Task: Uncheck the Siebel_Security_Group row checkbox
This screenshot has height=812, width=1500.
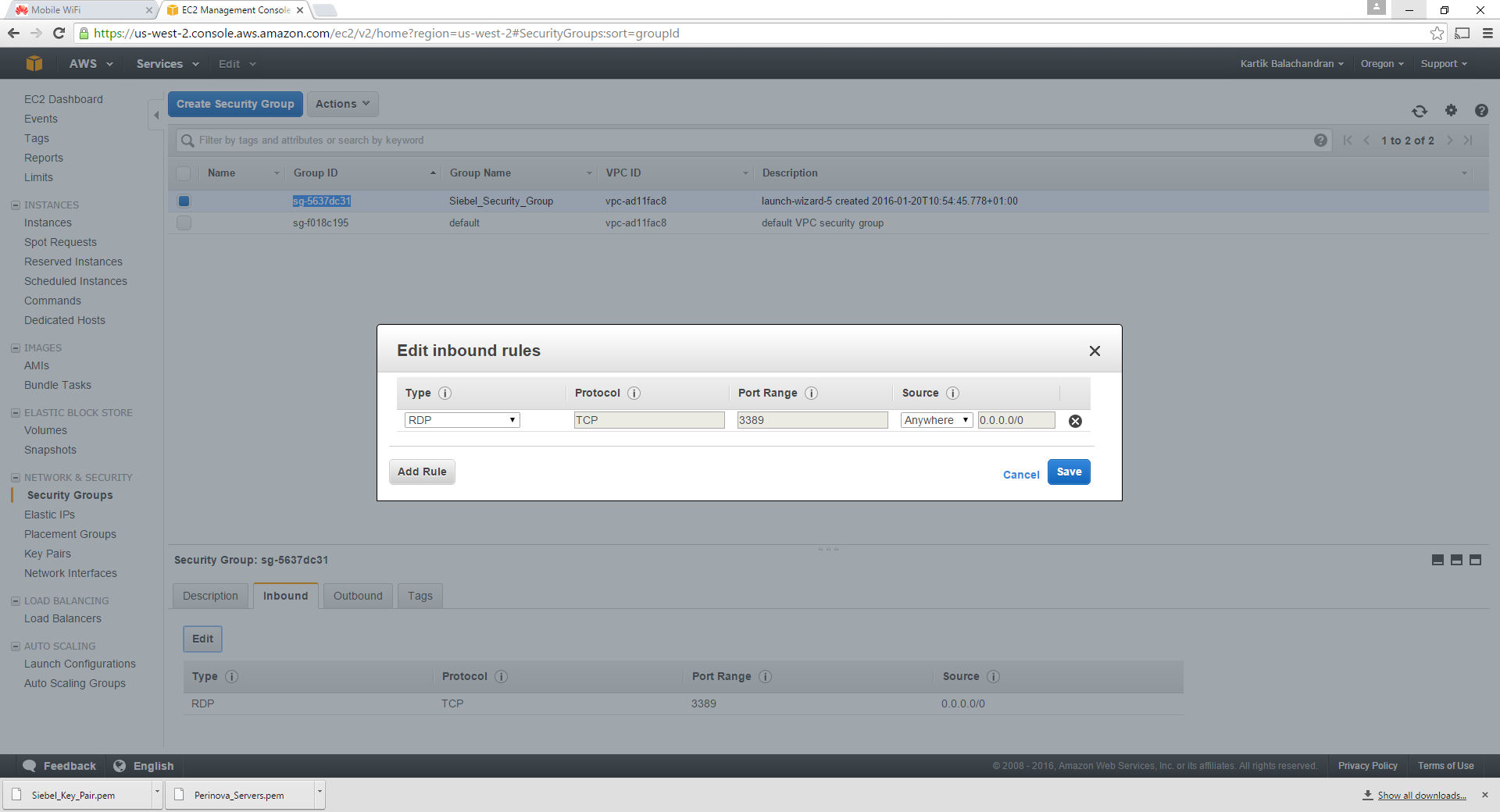Action: tap(184, 201)
